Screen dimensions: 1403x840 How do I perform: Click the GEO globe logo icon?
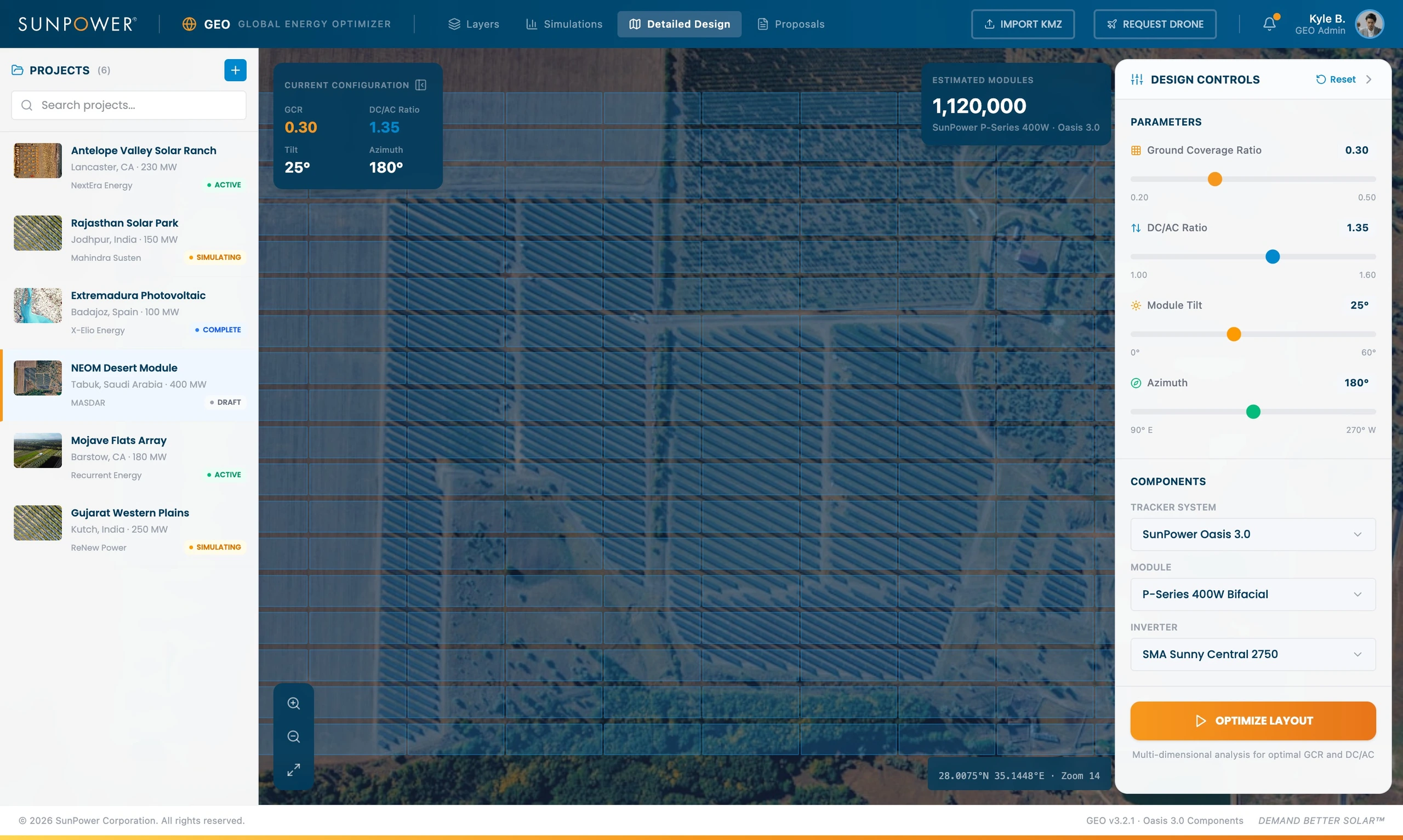click(189, 24)
